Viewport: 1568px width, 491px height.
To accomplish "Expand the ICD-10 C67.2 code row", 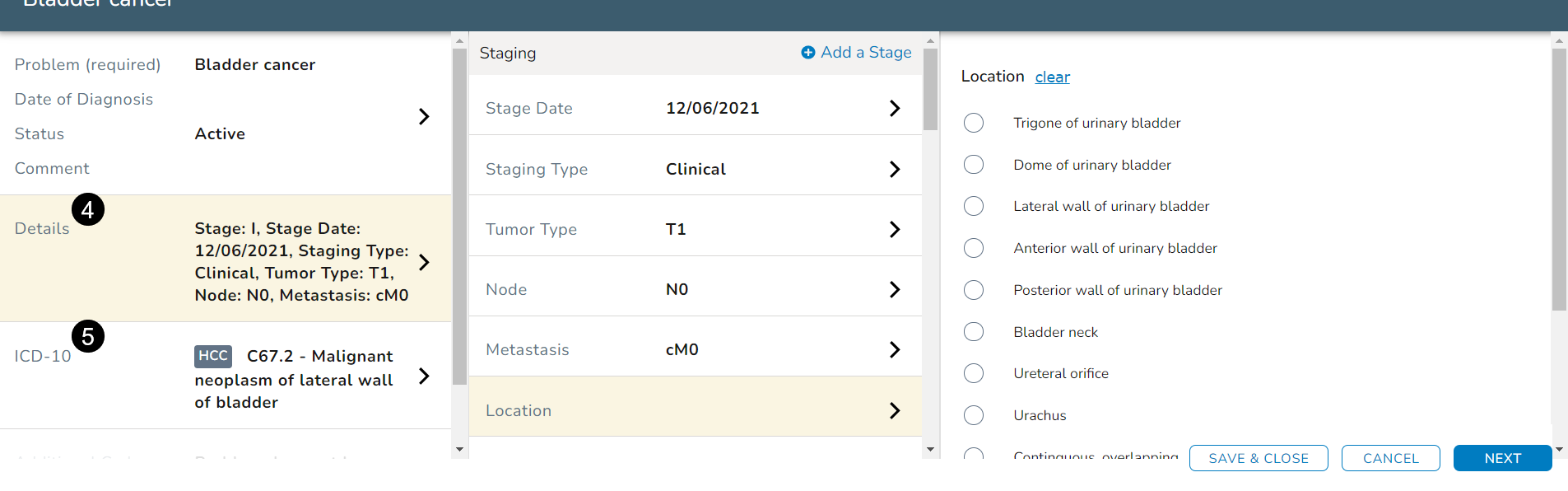I will click(424, 376).
